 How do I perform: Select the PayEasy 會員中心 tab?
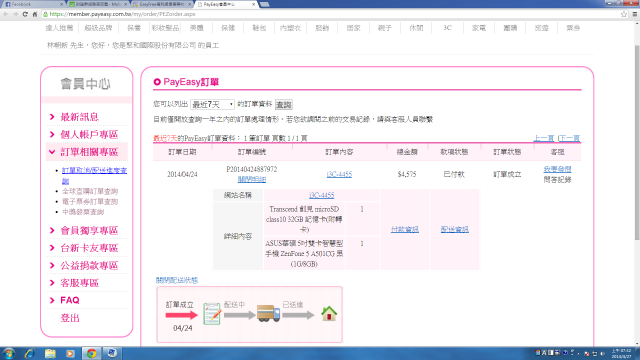click(227, 4)
